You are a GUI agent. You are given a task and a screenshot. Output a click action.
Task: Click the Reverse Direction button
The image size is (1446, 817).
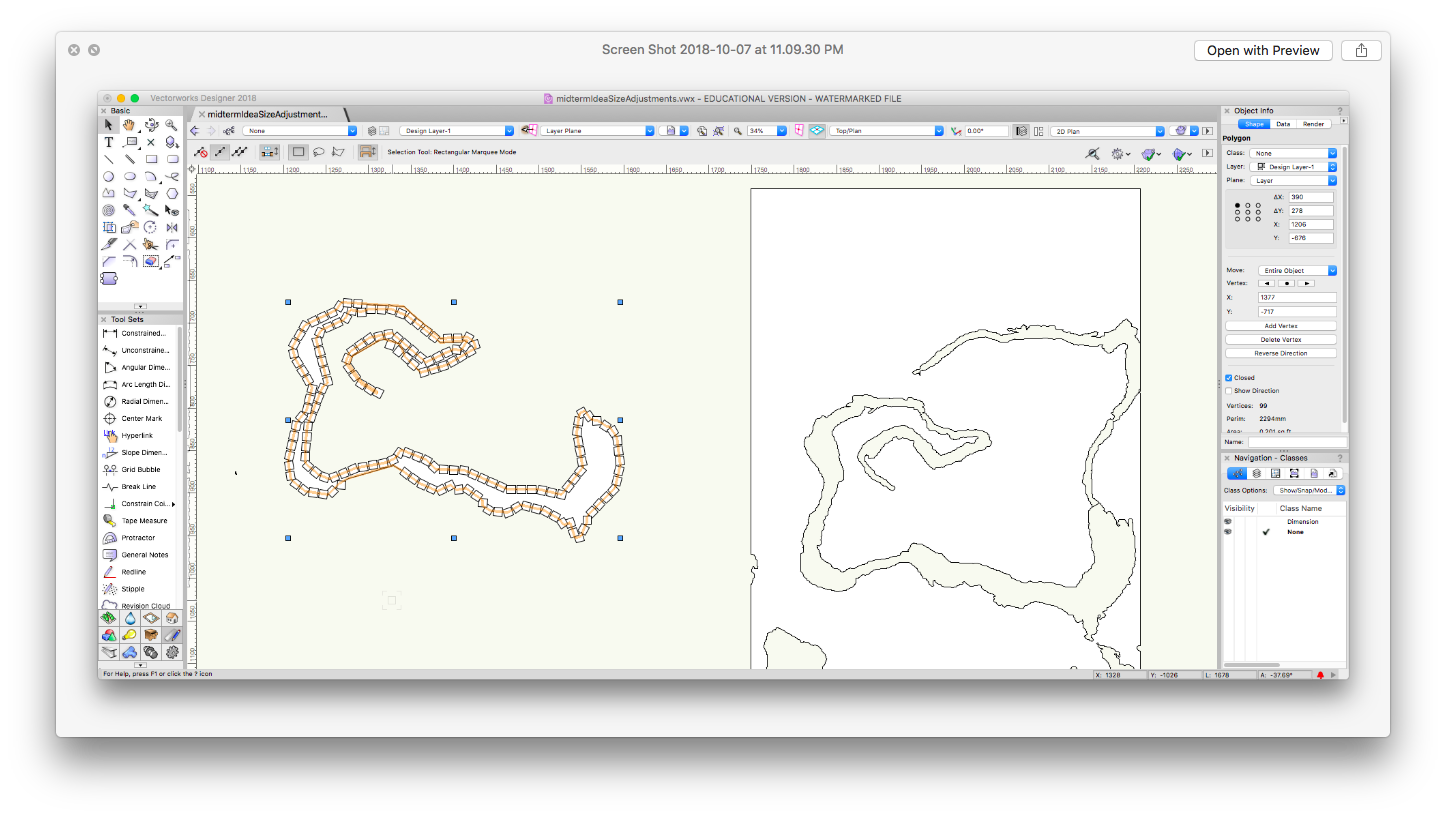pyautogui.click(x=1281, y=353)
